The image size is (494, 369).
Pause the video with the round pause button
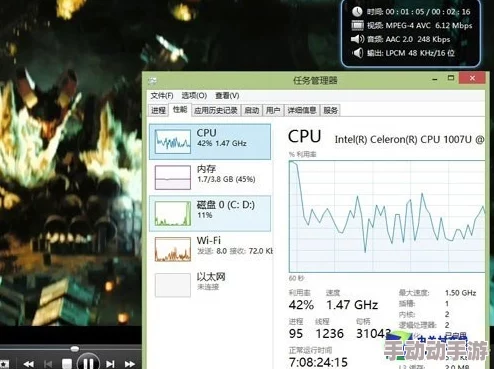point(88,363)
